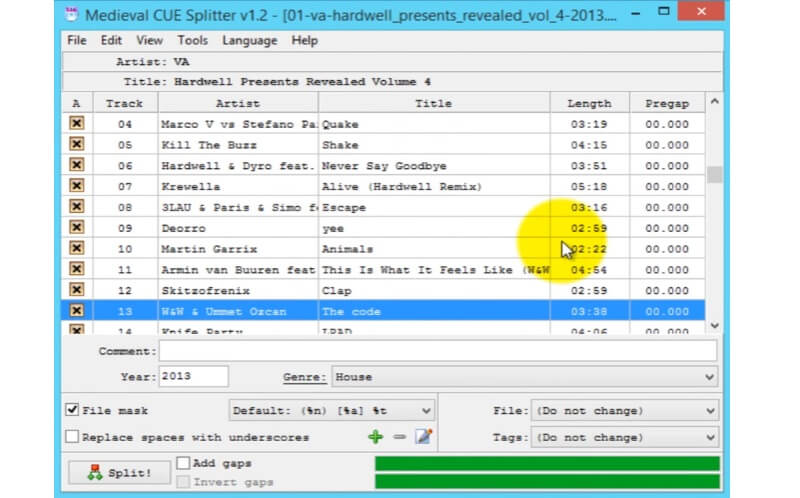The image size is (800, 498).
Task: Click the lower green progress bar
Action: click(x=547, y=481)
